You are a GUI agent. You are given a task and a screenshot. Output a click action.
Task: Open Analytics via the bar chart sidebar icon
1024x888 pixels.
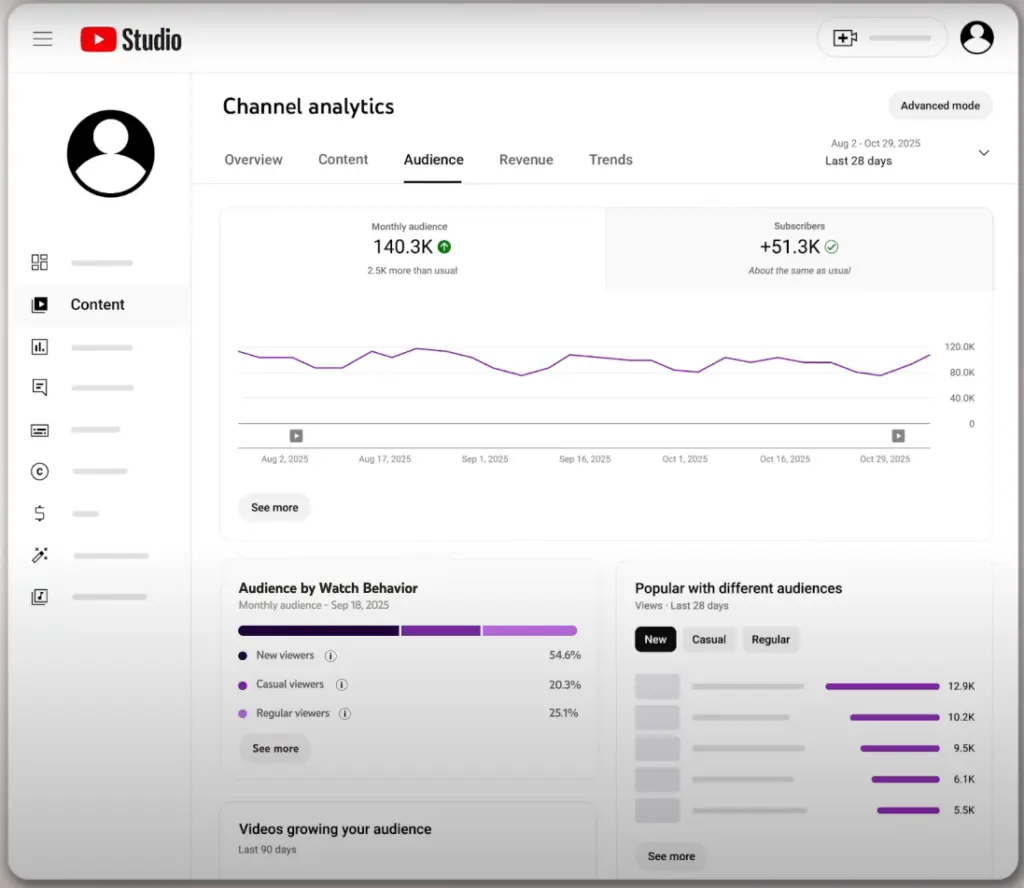[x=40, y=347]
